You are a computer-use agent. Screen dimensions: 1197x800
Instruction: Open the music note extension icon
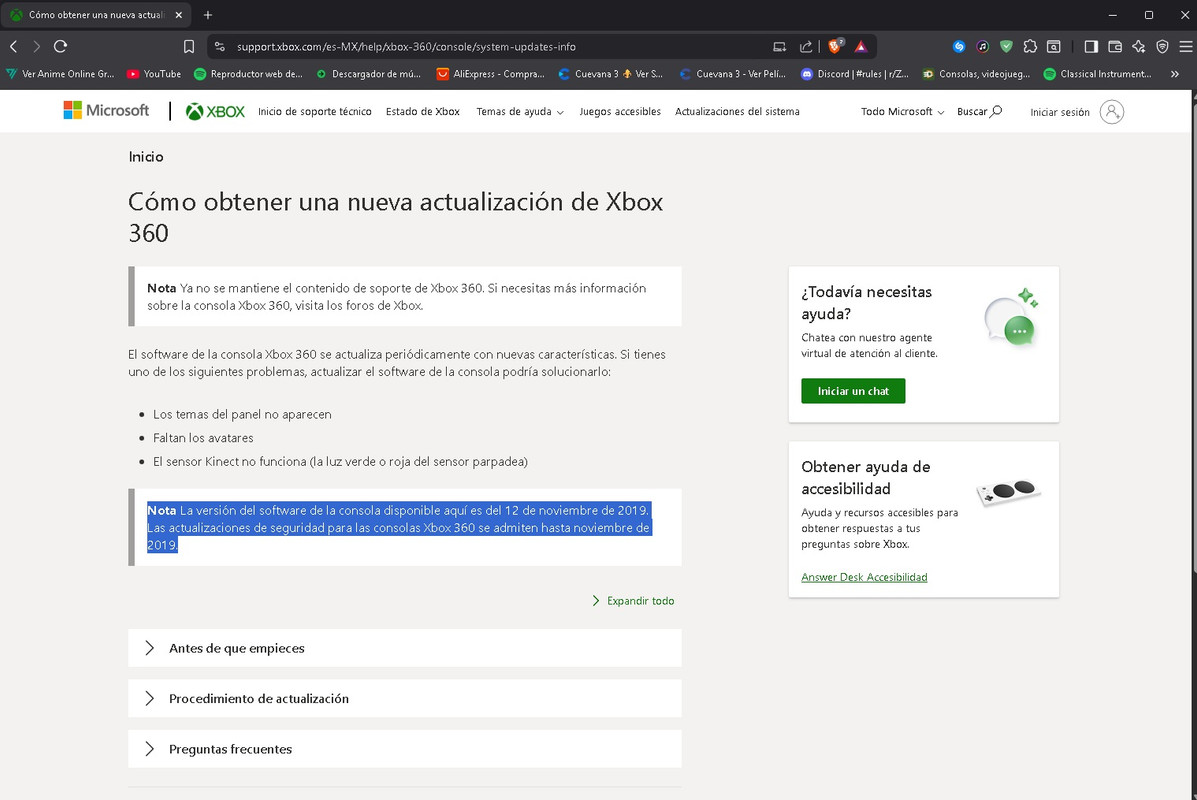coord(982,47)
